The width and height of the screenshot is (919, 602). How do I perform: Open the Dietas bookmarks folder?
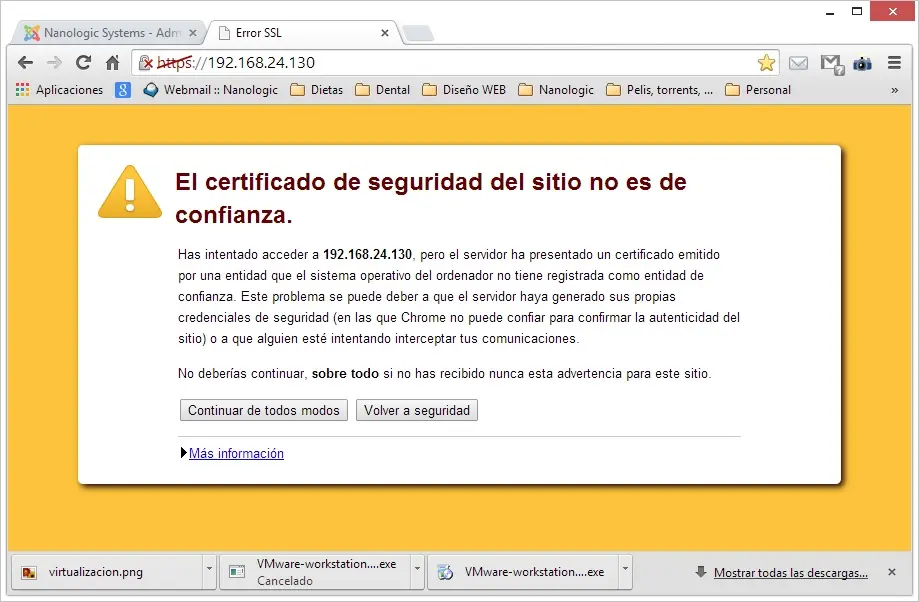coord(316,90)
